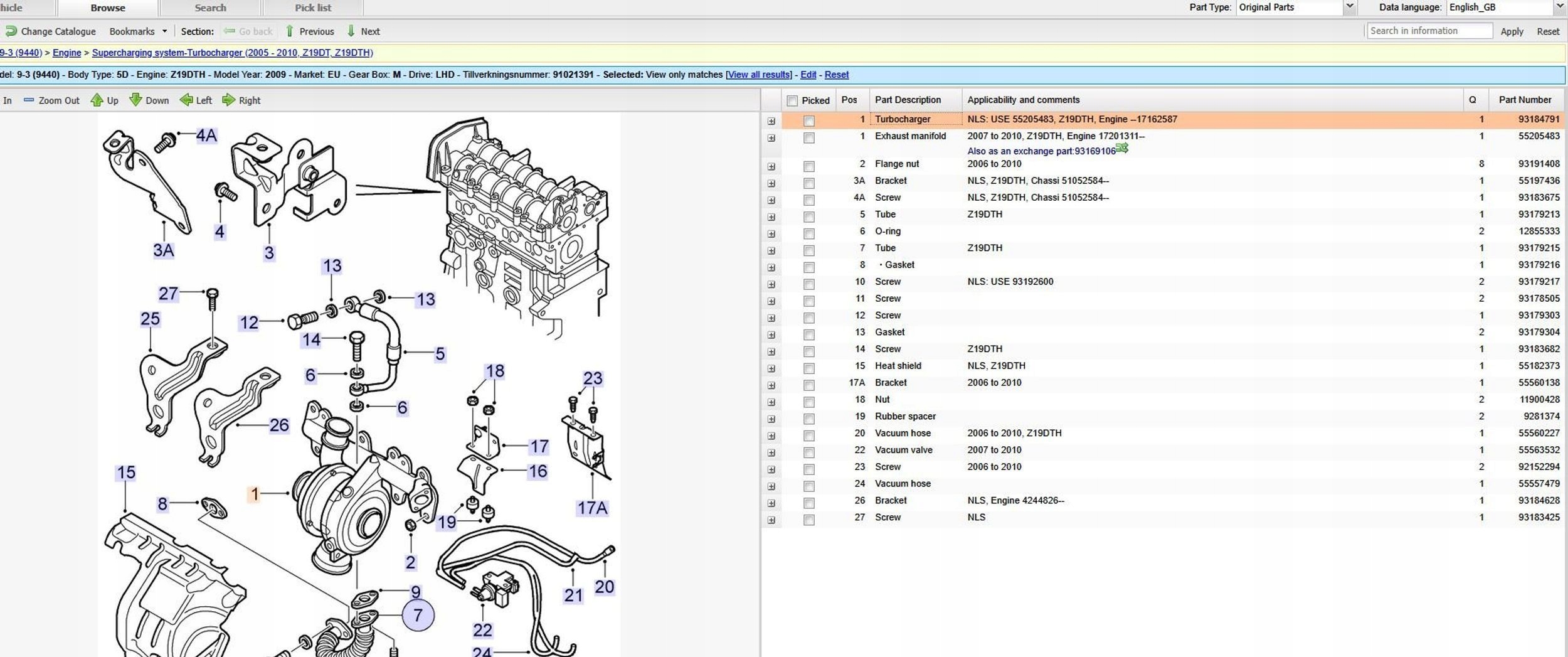Screen dimensions: 1568x657
Task: Pan diagram Left with green arrow
Action: (186, 100)
